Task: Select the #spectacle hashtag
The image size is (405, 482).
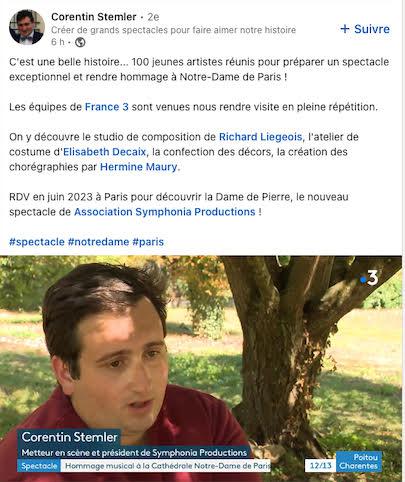Action: coord(37,242)
